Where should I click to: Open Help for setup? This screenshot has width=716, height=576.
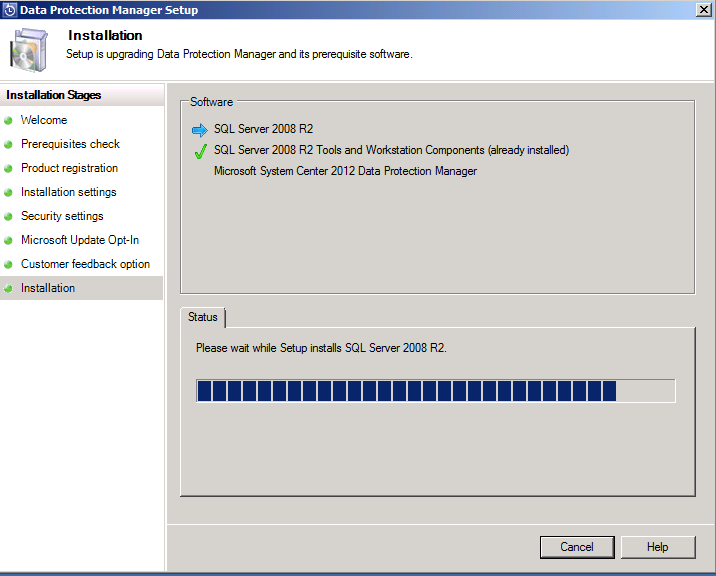tap(658, 547)
